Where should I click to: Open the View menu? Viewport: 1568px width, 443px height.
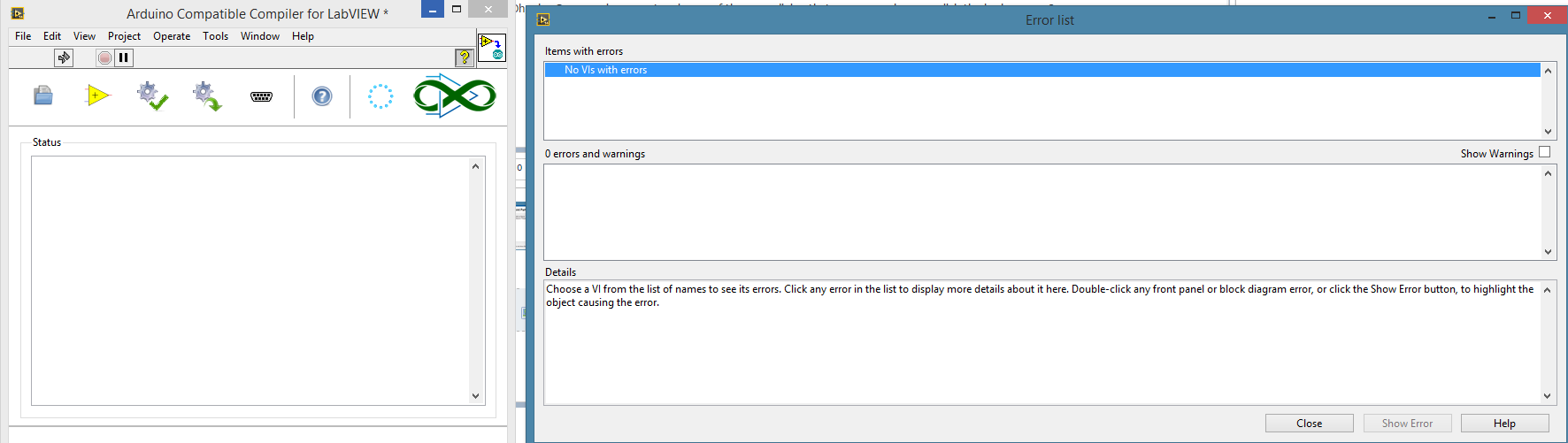[x=84, y=36]
